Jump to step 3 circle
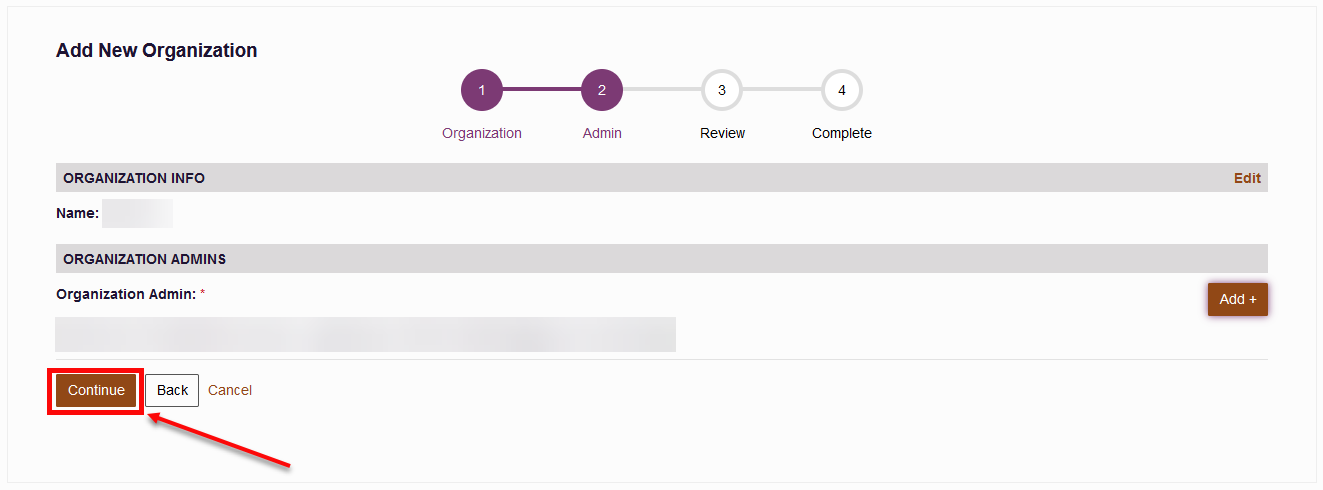Screen dimensions: 1323x490 tap(722, 90)
